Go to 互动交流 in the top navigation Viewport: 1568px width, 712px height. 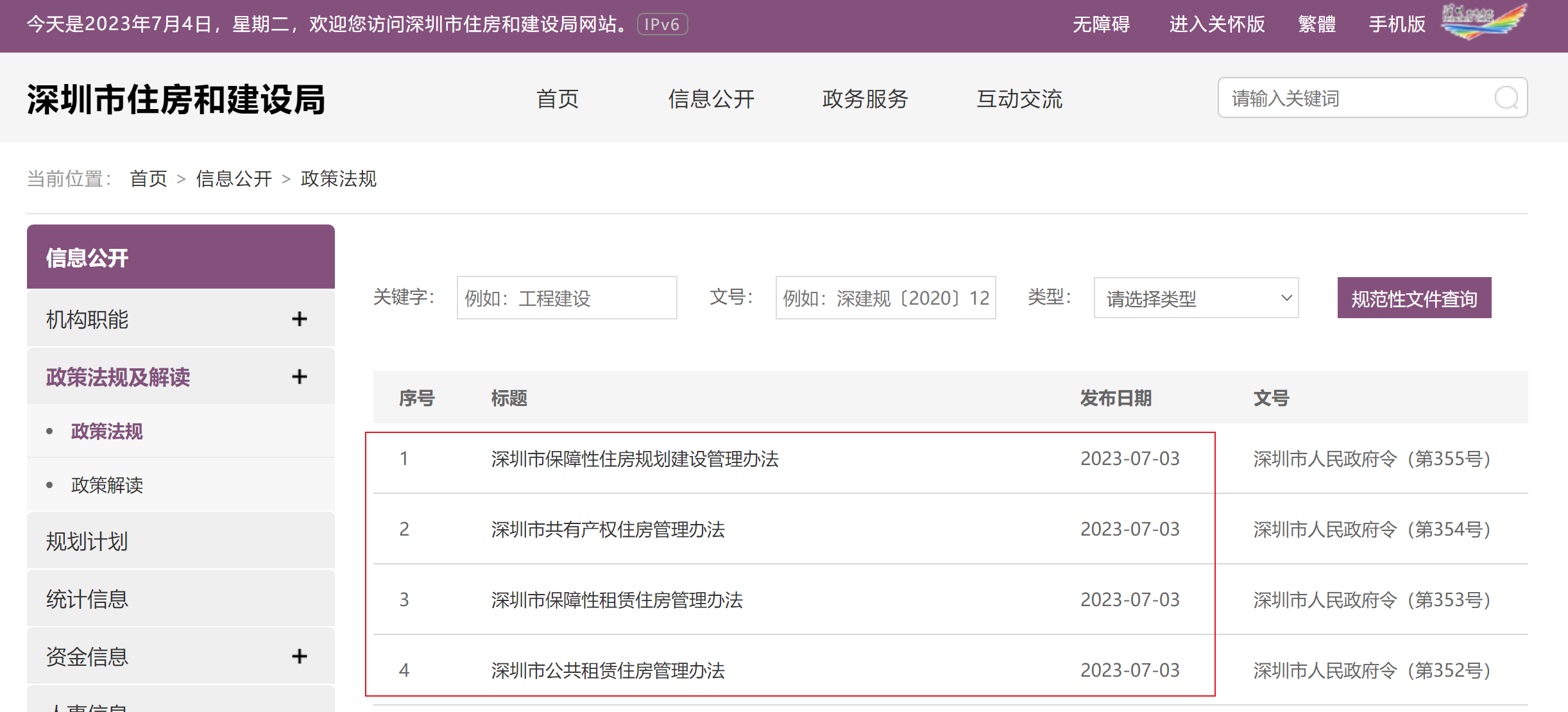tap(1019, 99)
